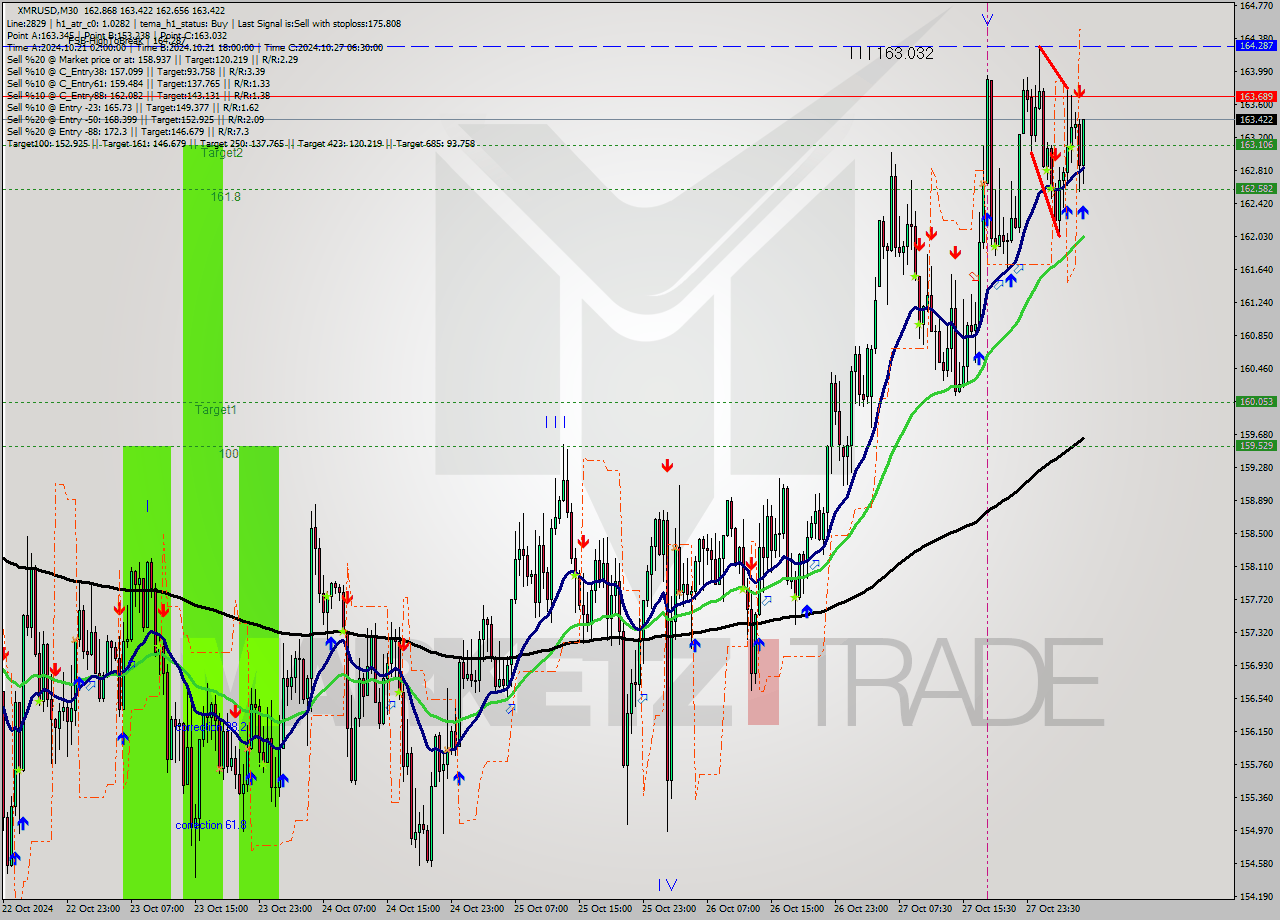Click the '27 Oct 07:30' time label
Viewport: 1280px width, 920px height.
click(x=925, y=909)
